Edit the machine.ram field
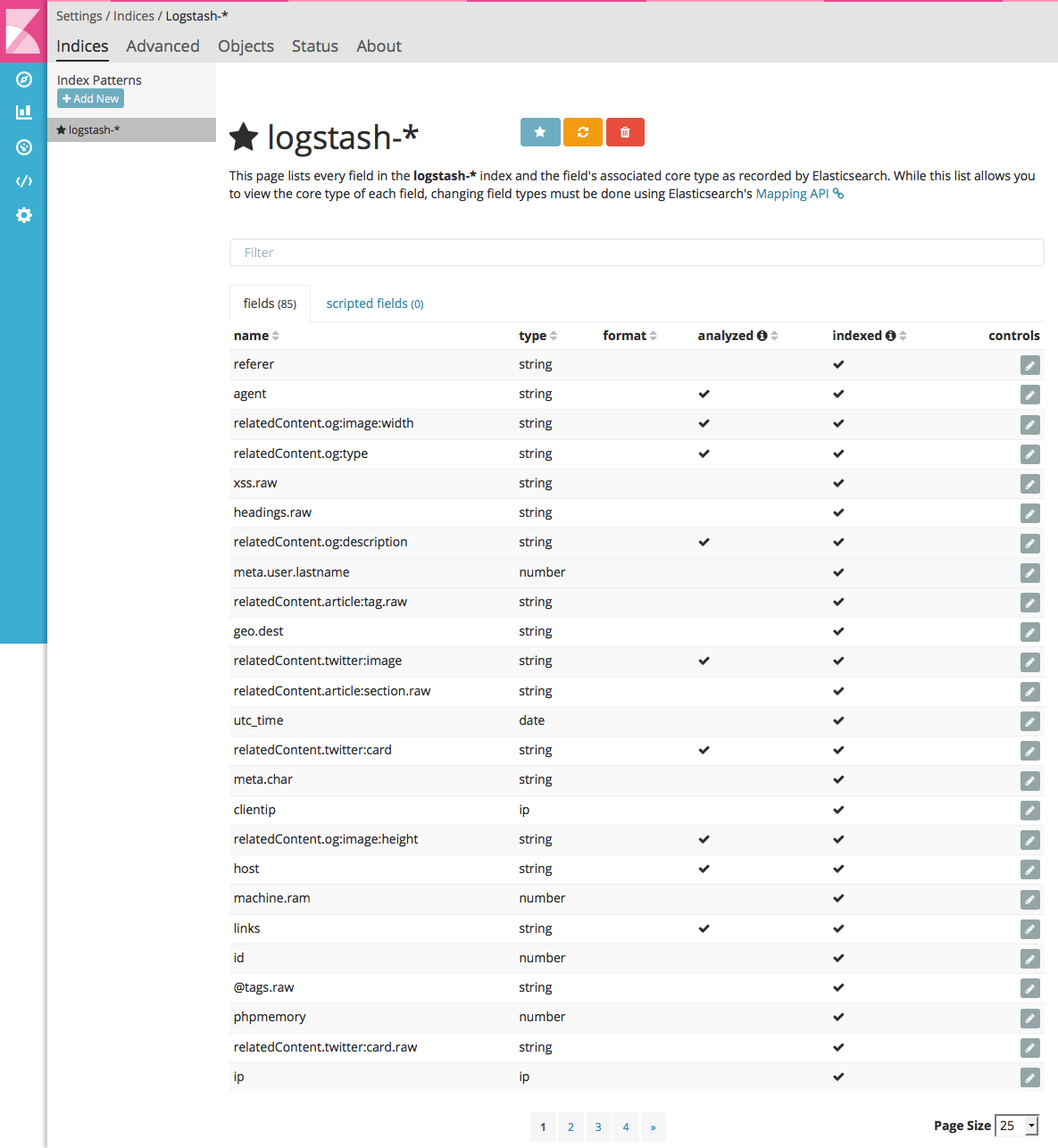Image resolution: width=1058 pixels, height=1148 pixels. click(x=1030, y=900)
